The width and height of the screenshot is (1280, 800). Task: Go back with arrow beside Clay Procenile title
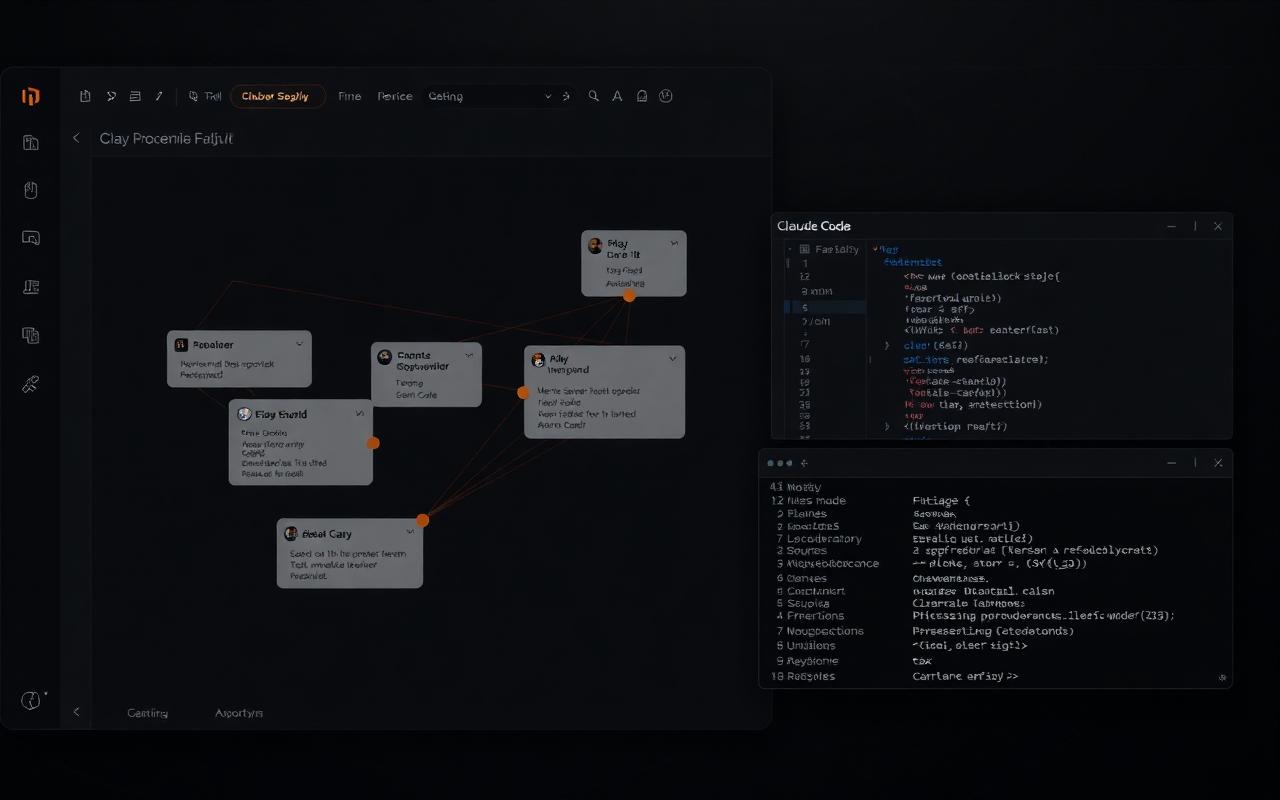76,138
